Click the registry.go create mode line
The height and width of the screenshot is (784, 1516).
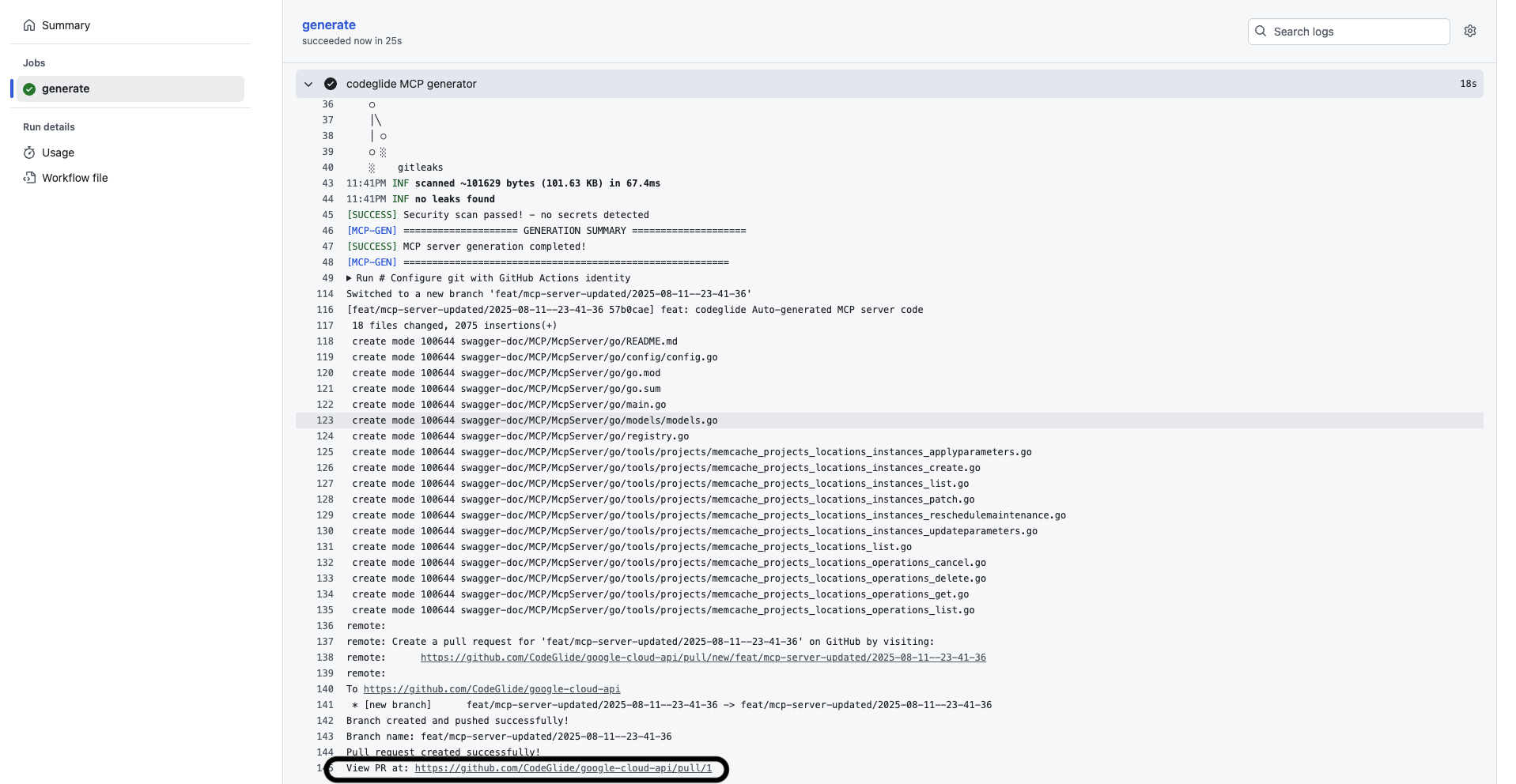[x=520, y=436]
